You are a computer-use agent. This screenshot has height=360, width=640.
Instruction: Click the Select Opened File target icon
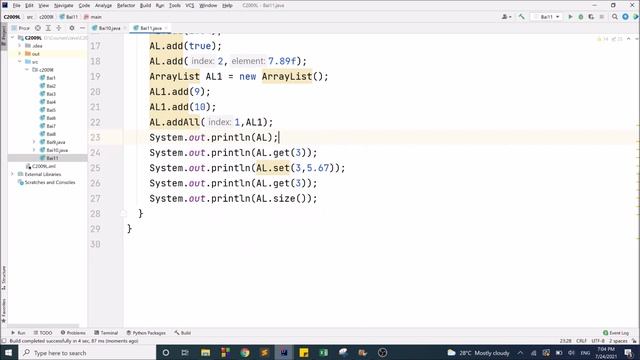click(38, 28)
